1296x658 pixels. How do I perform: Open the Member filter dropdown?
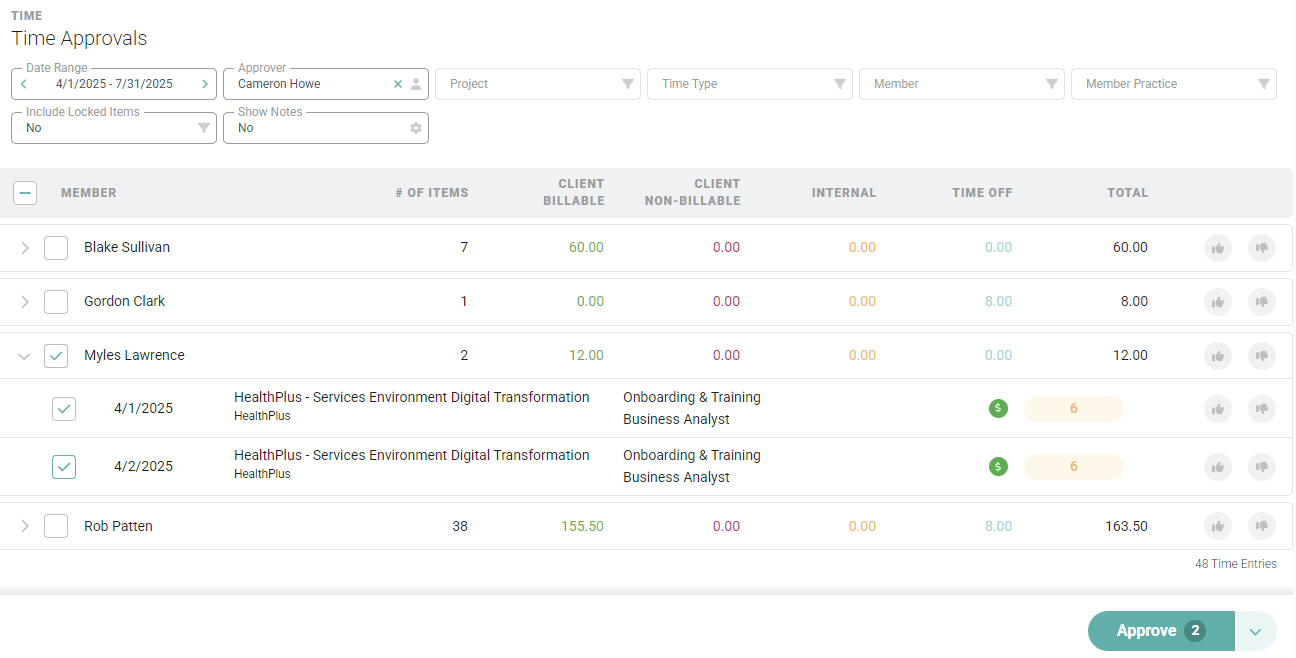[x=961, y=84]
